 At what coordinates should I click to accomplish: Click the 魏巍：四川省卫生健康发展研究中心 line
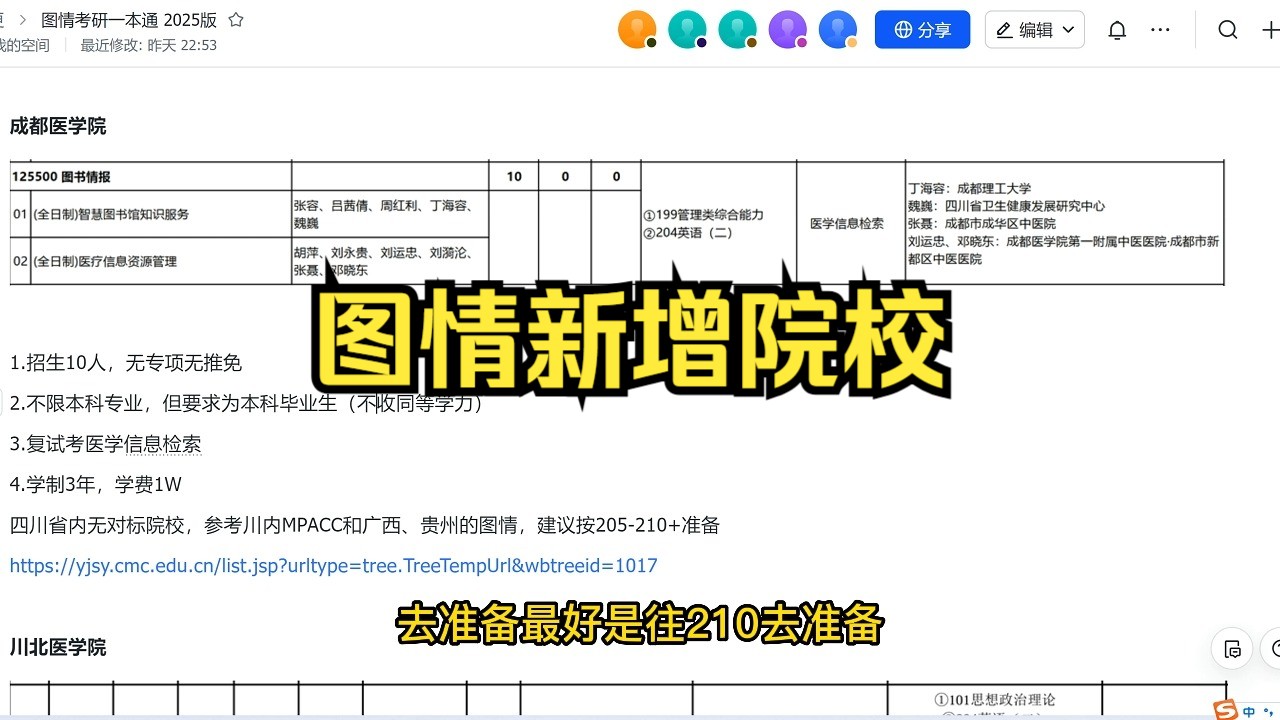(x=1006, y=206)
